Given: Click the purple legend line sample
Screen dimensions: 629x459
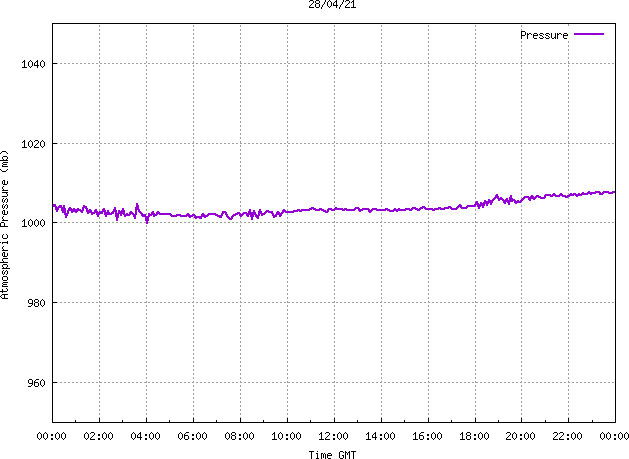Looking at the screenshot, I should click(589, 34).
